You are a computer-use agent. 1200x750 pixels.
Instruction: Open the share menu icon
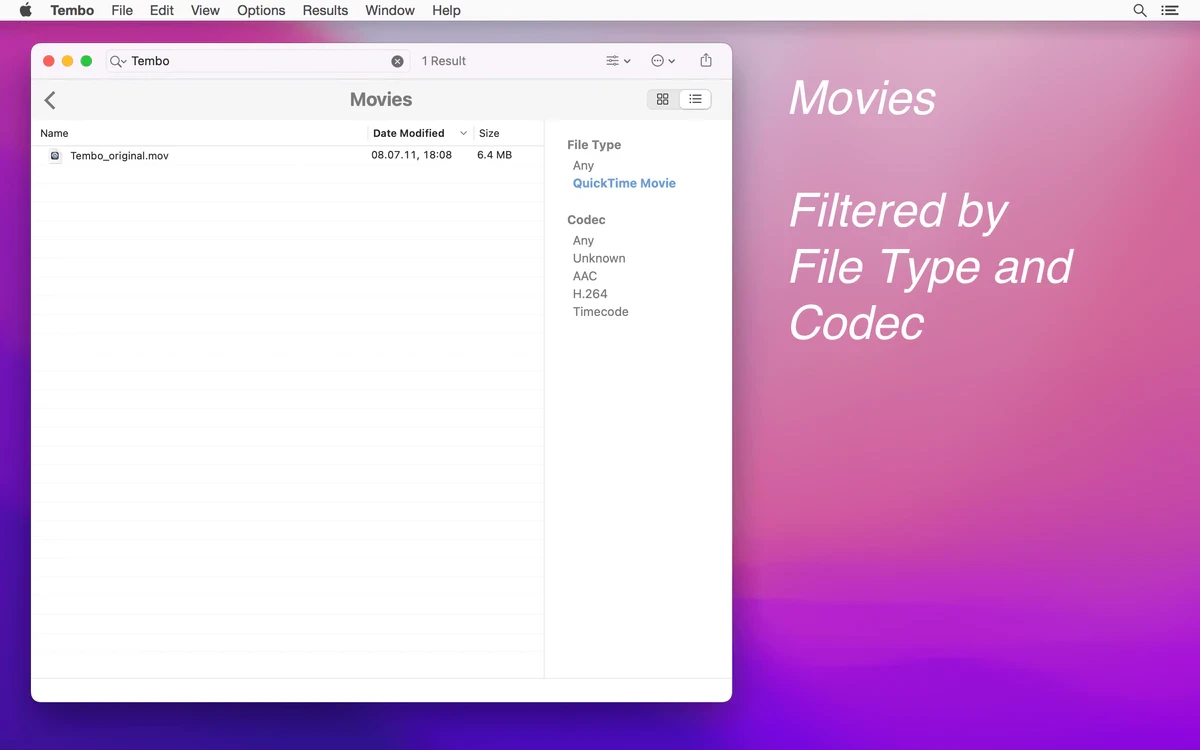pos(706,61)
